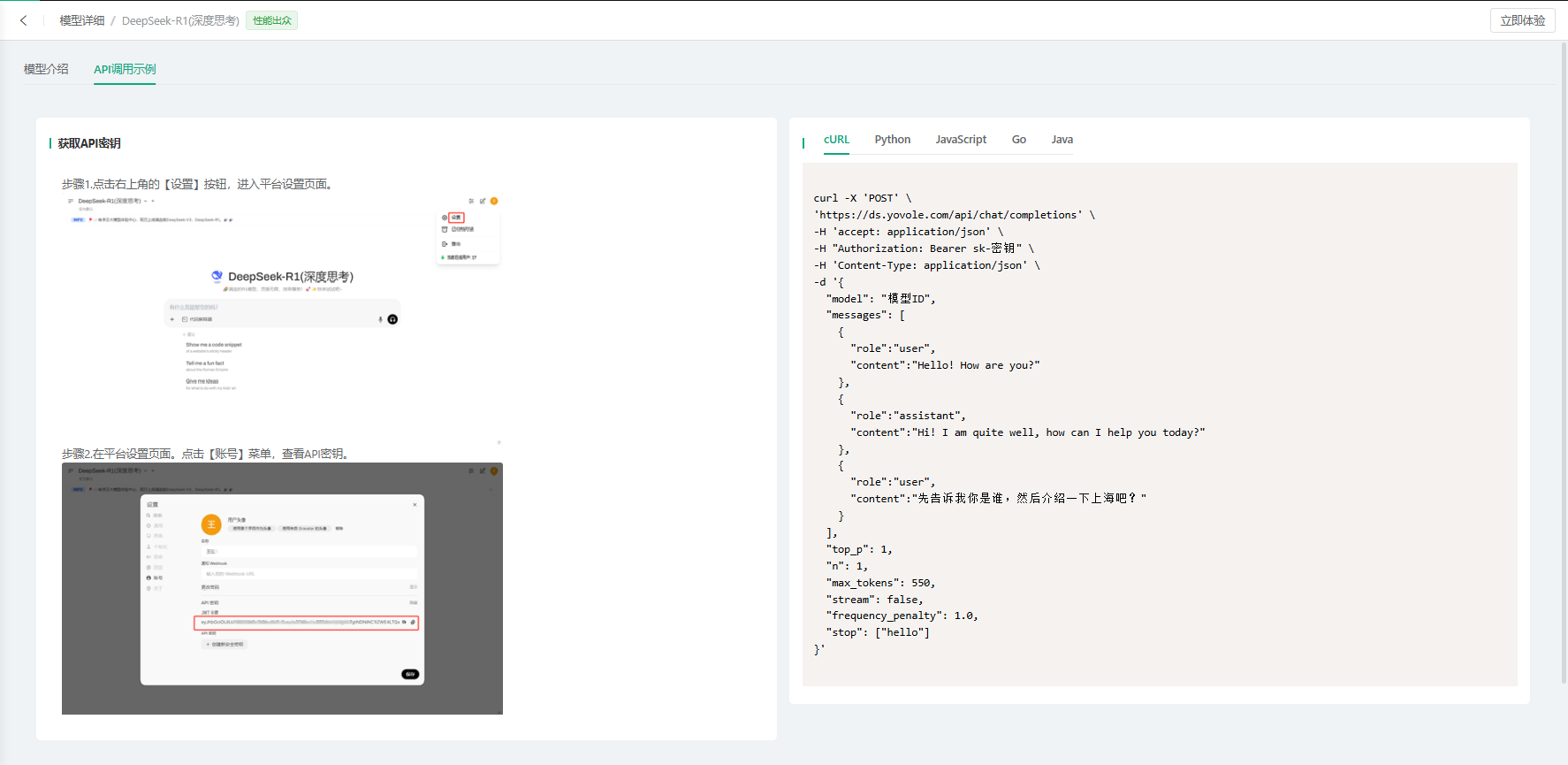Image resolution: width=1568 pixels, height=765 pixels.
Task: Open the JavaScript code tab
Action: 961,140
